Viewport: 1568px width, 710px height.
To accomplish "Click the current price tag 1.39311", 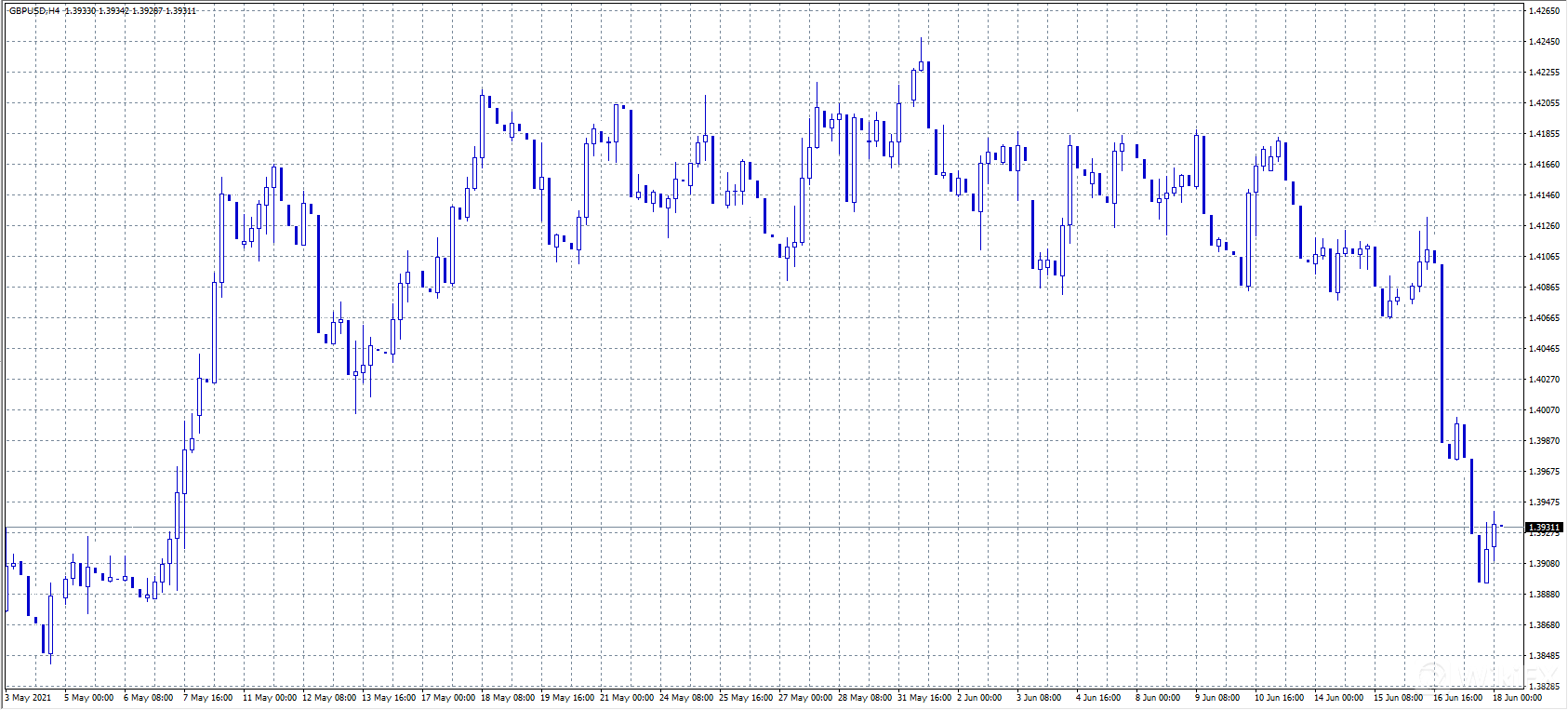I will [1544, 528].
